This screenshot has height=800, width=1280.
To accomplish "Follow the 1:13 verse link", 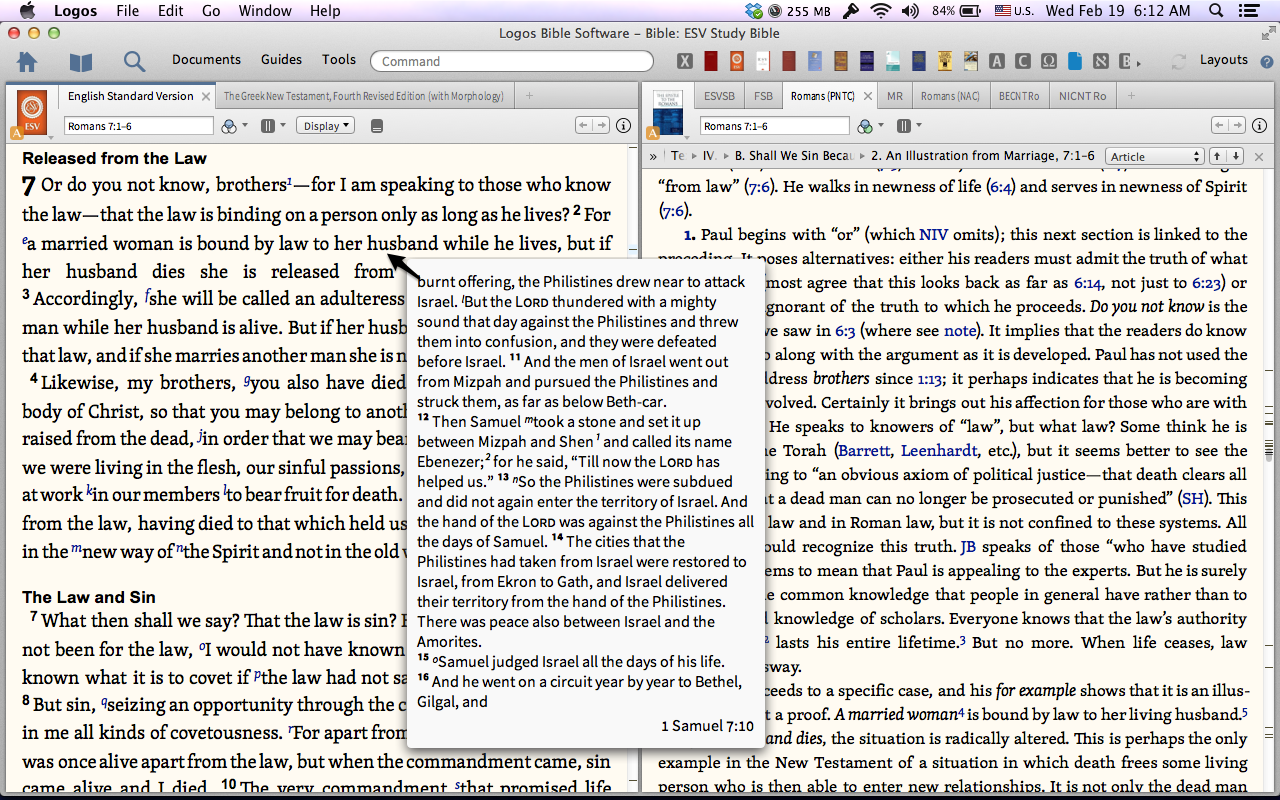I will [x=931, y=379].
